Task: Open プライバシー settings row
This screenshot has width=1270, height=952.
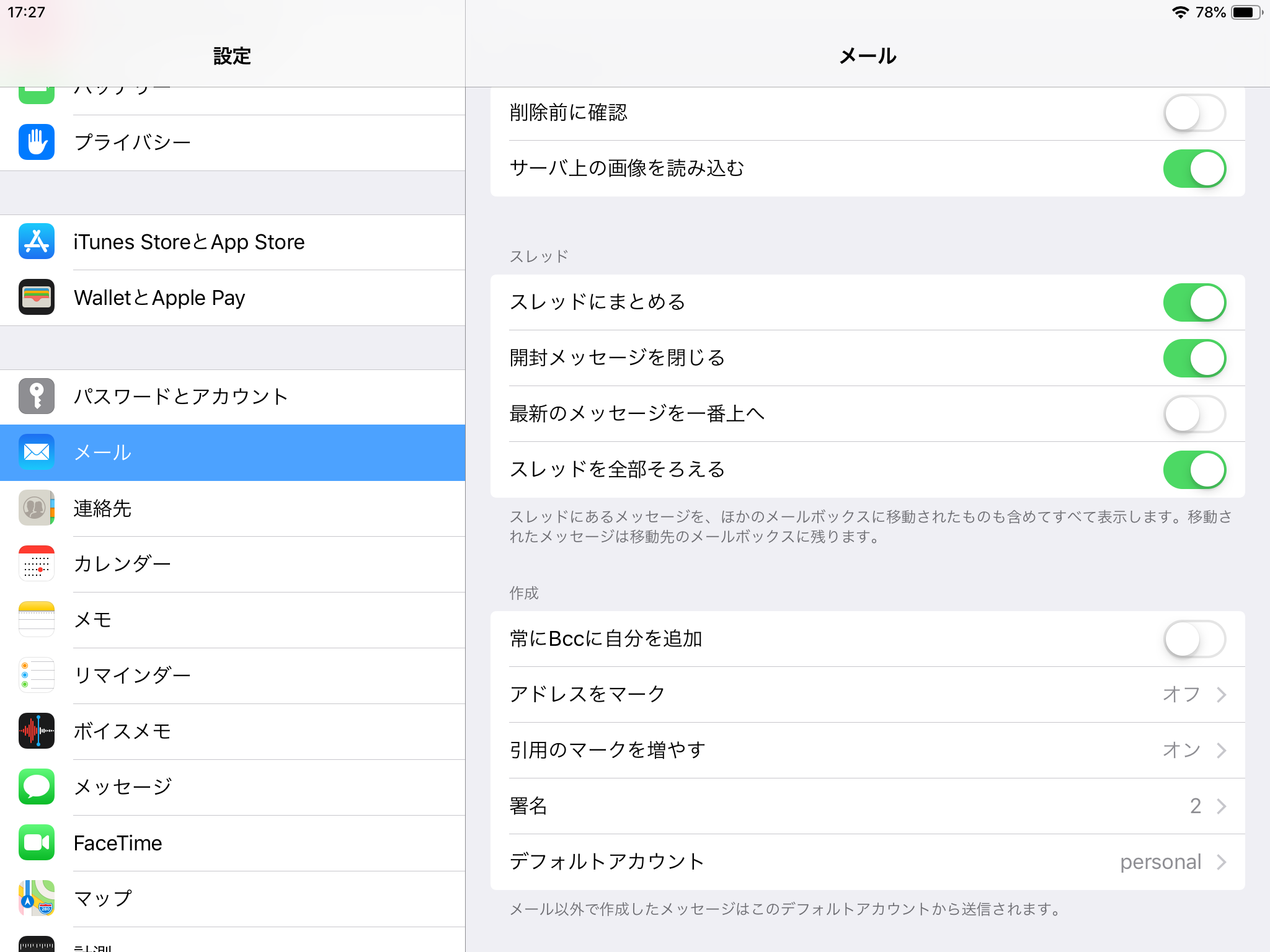Action: (x=233, y=143)
